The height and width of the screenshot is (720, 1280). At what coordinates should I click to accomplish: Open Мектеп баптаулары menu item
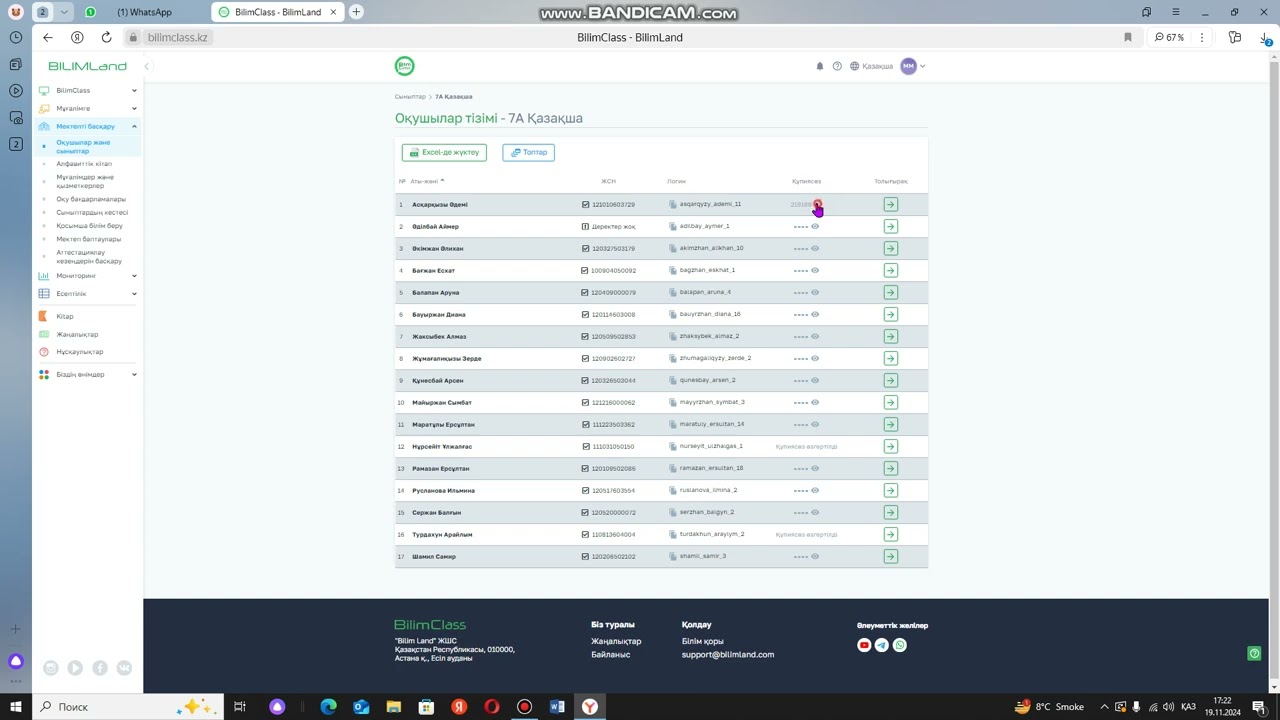(88, 239)
